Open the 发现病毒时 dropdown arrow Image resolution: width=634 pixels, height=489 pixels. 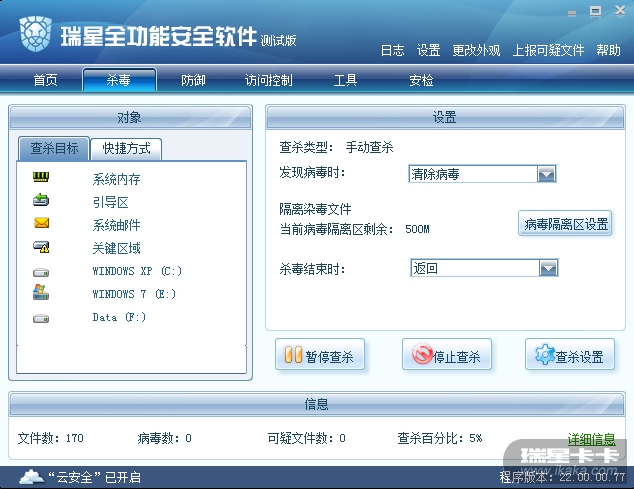(x=546, y=174)
